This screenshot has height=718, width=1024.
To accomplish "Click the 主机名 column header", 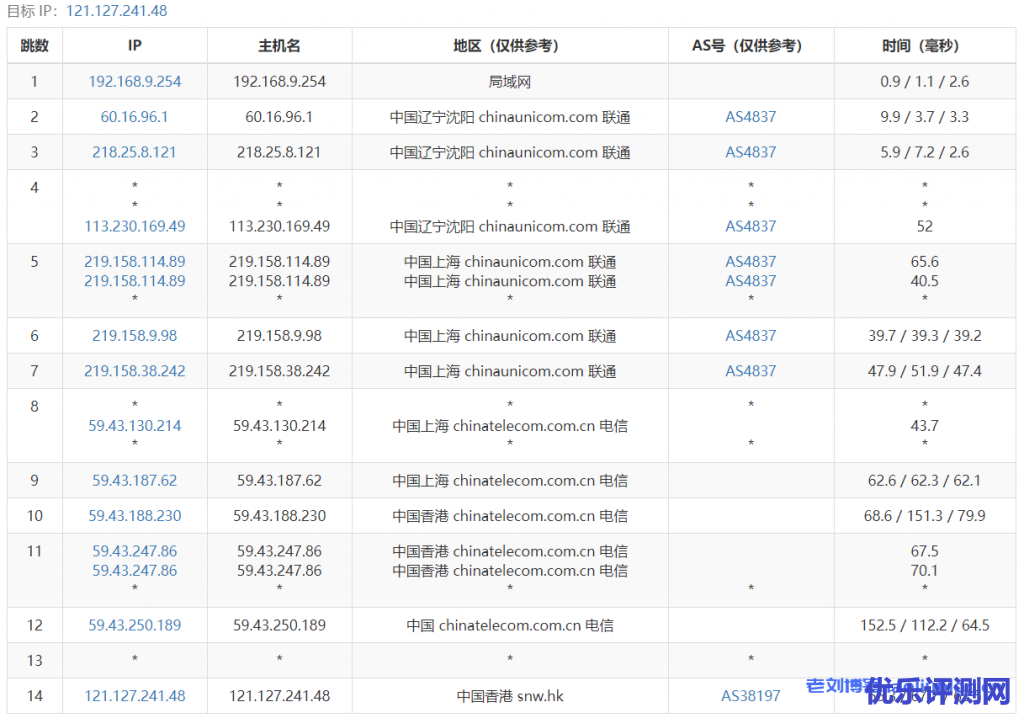I will (279, 46).
